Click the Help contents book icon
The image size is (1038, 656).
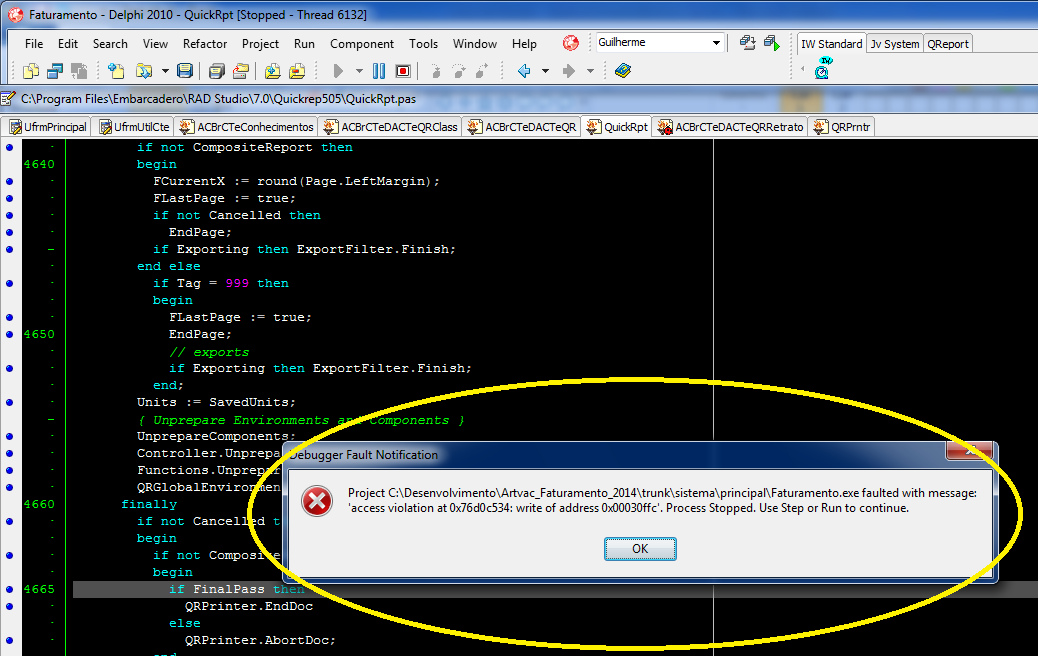pyautogui.click(x=622, y=71)
